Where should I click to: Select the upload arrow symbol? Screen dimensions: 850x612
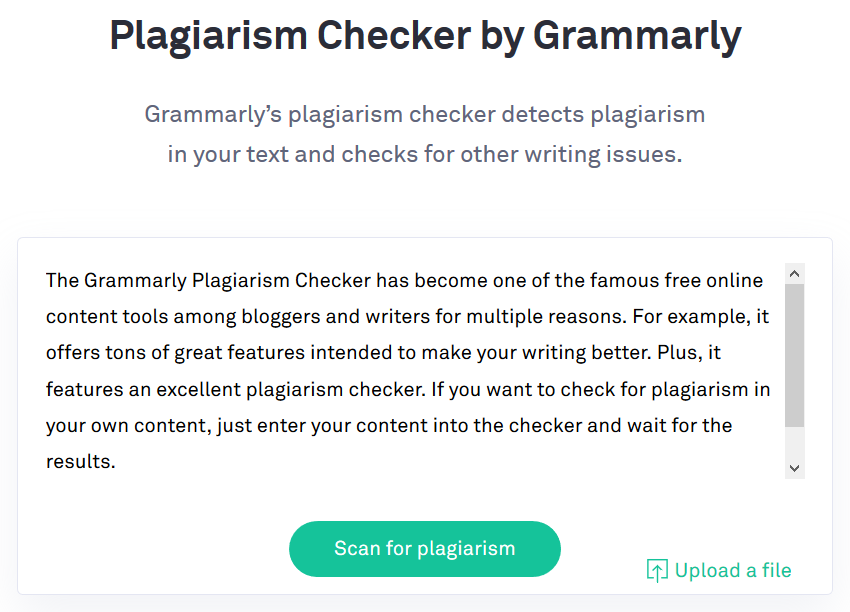tap(656, 569)
